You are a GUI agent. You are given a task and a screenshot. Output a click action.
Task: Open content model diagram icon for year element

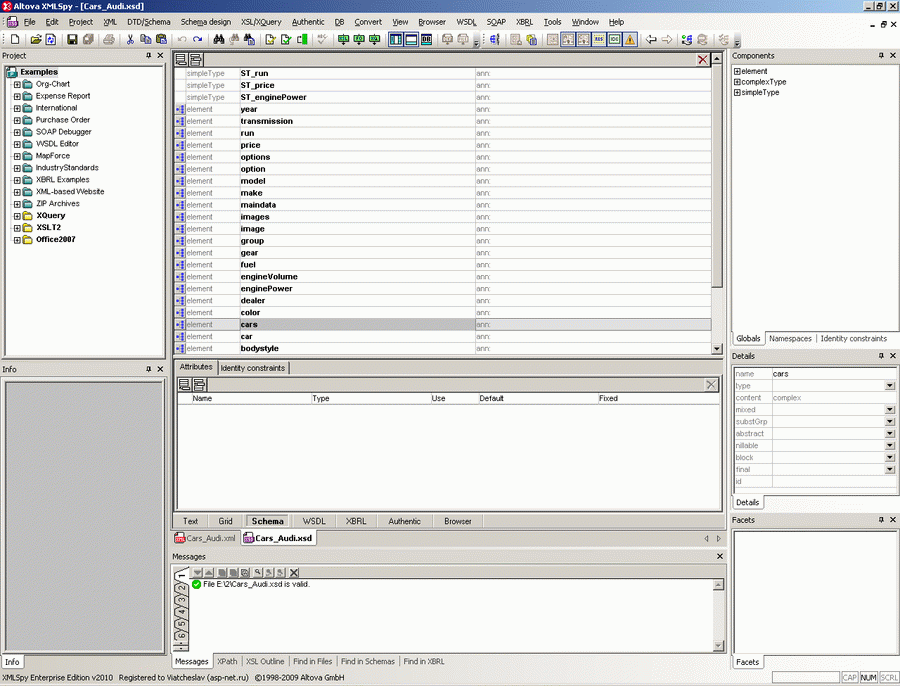tap(180, 109)
